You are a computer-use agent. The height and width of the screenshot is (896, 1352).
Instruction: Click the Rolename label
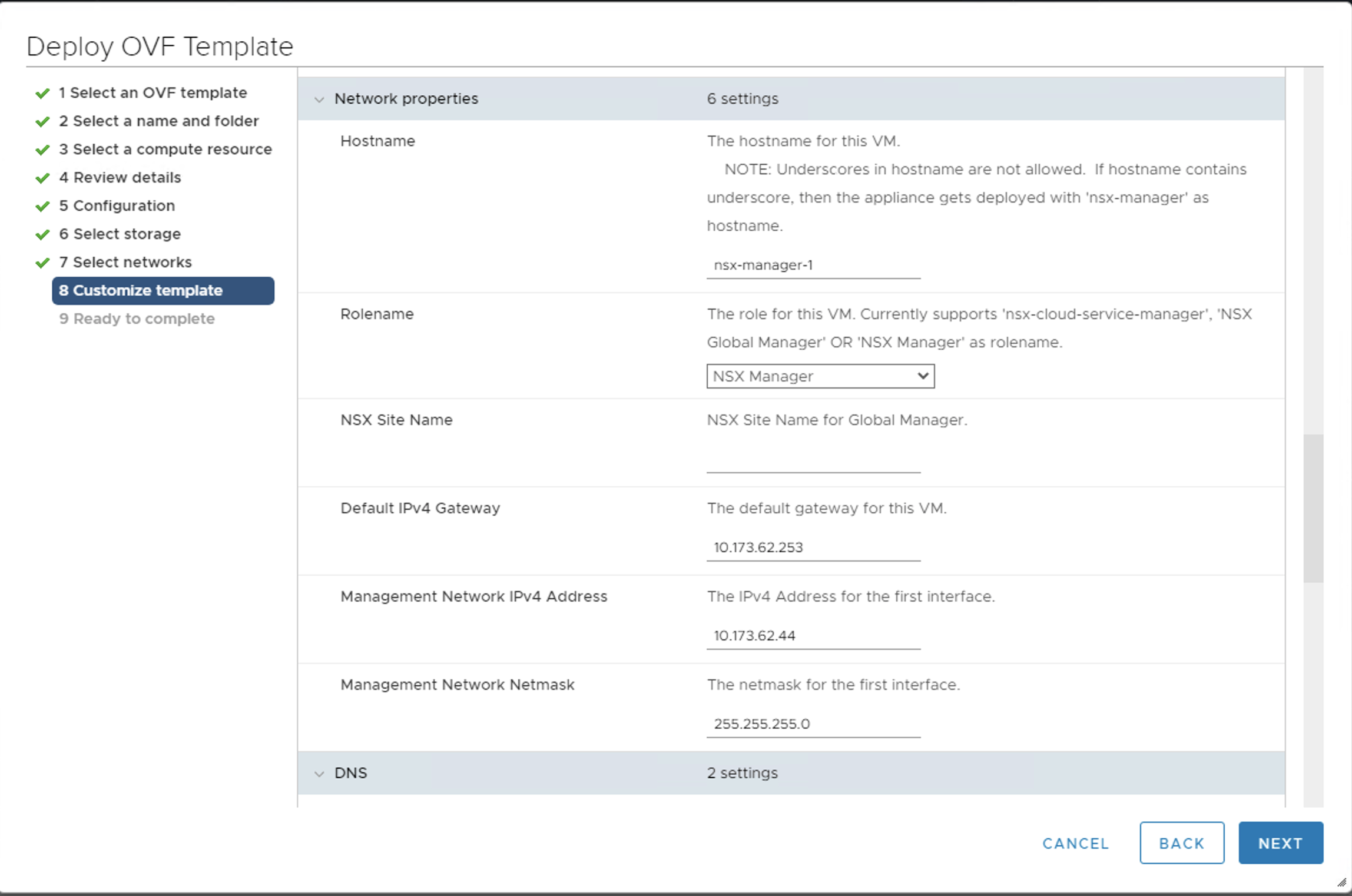377,314
